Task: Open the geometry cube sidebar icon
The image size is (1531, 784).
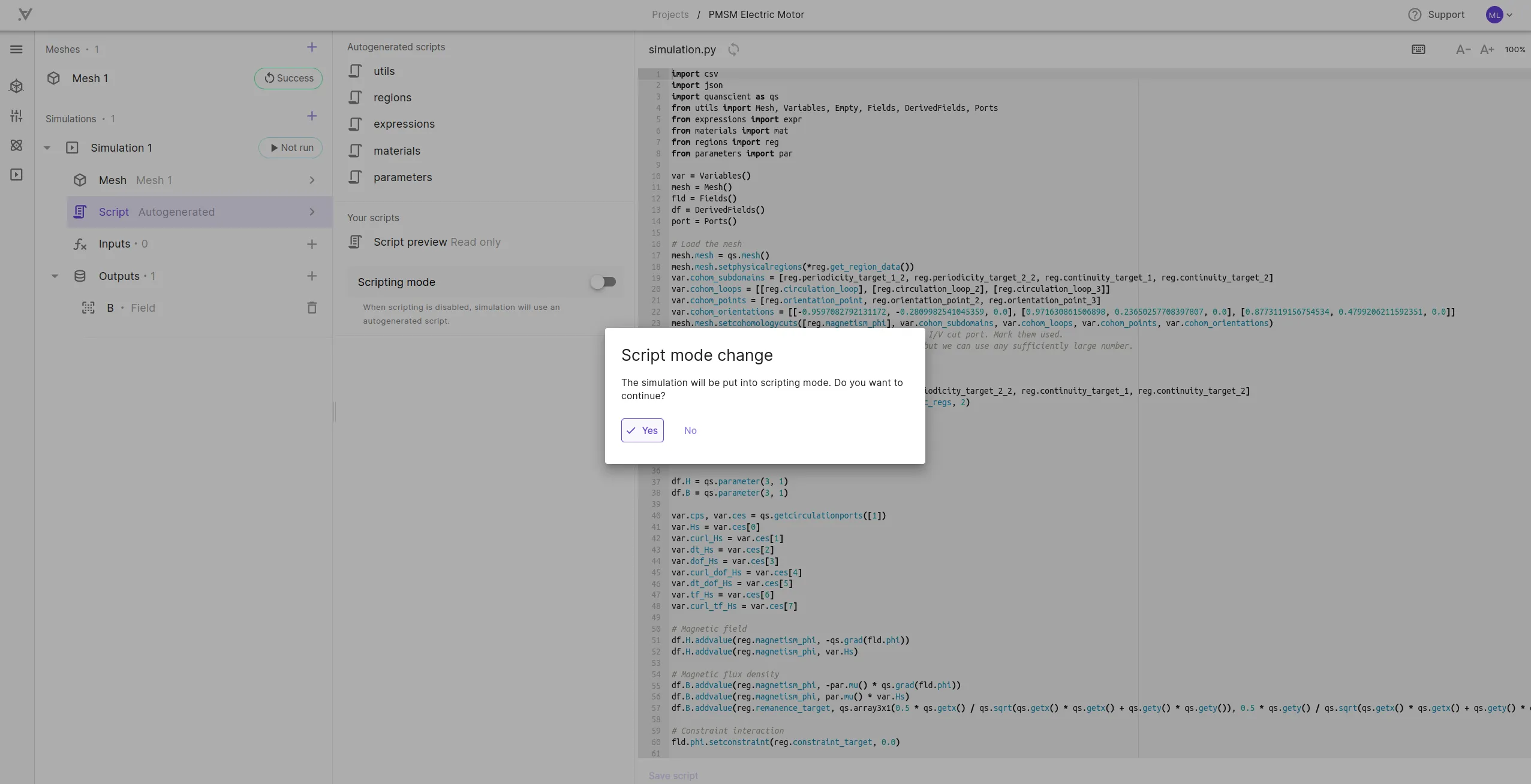Action: [x=16, y=86]
